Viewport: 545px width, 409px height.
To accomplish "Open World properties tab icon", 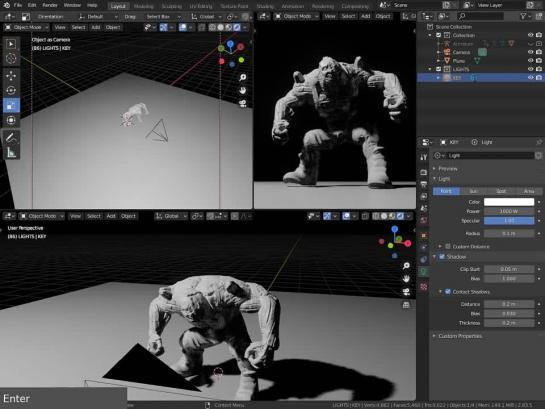I will (x=423, y=220).
